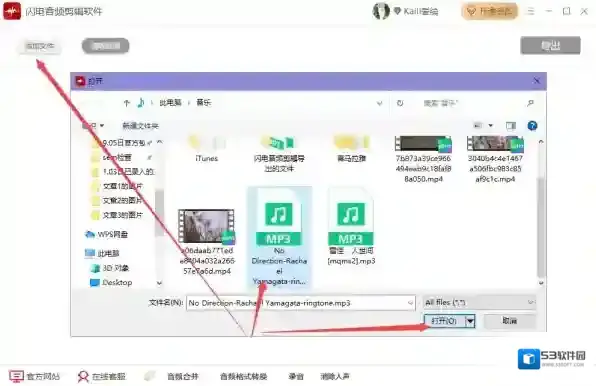This screenshot has width=596, height=386.
Task: Click the search magnifier icon
Action: [531, 103]
